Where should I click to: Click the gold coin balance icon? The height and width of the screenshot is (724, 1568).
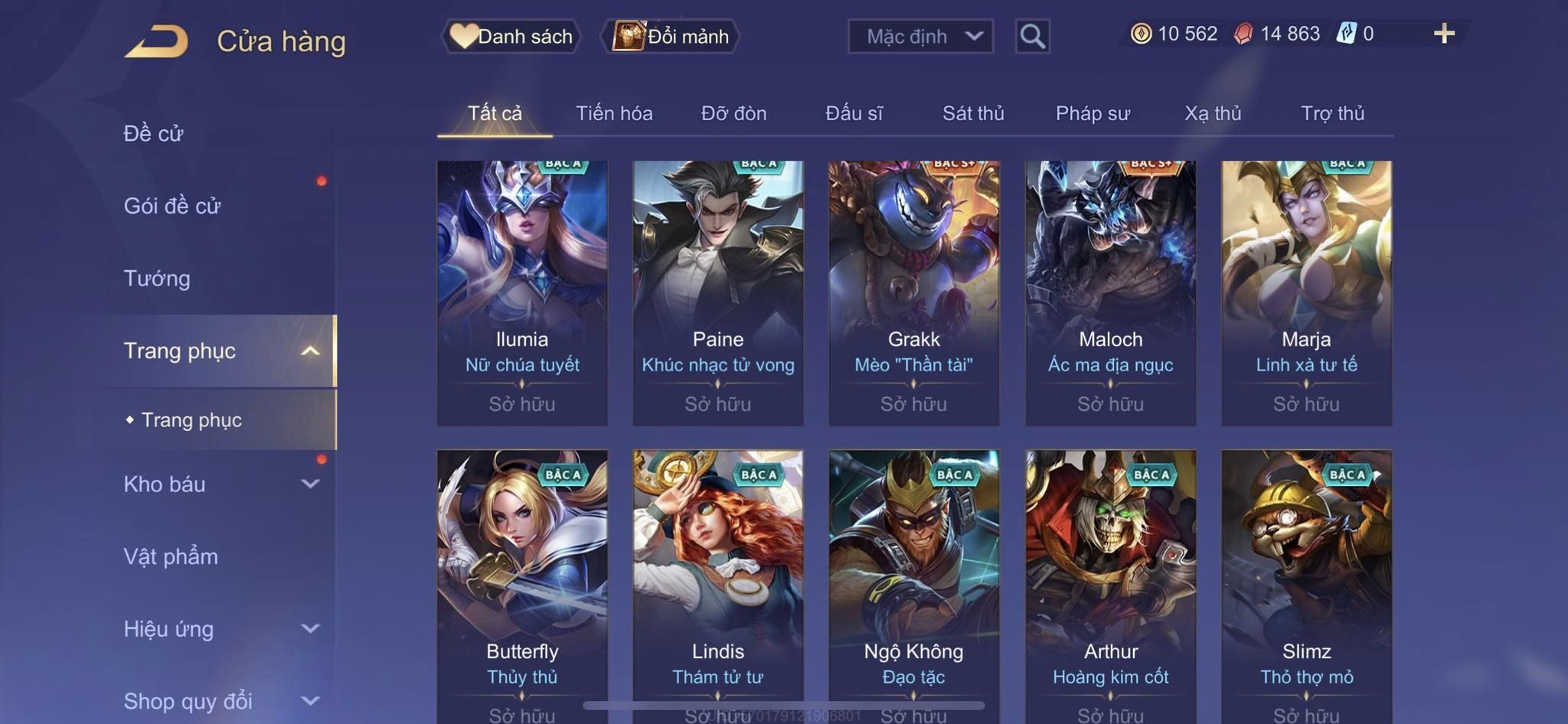tap(1141, 34)
